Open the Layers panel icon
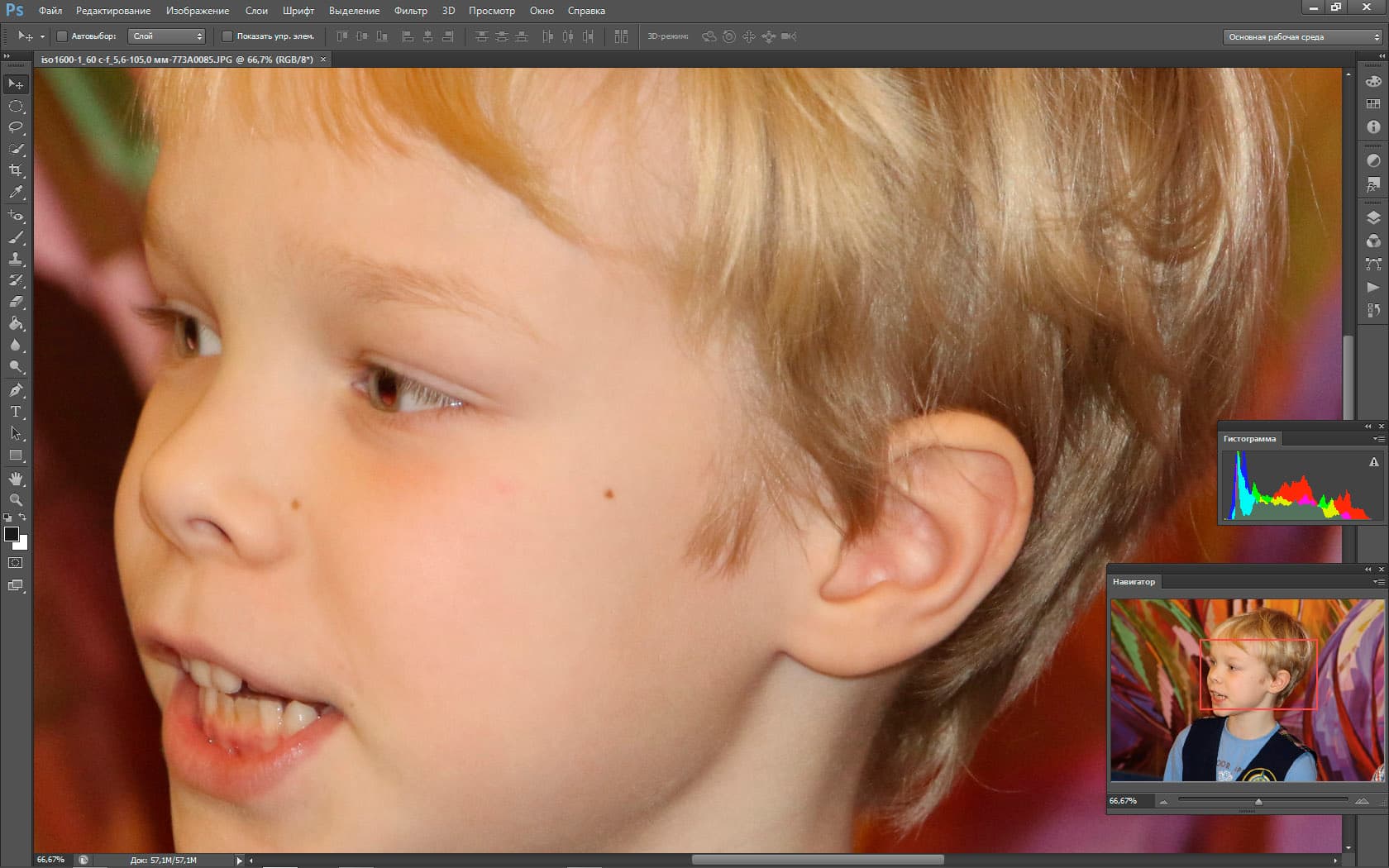Screen dimensions: 1389x868 (x=1373, y=218)
